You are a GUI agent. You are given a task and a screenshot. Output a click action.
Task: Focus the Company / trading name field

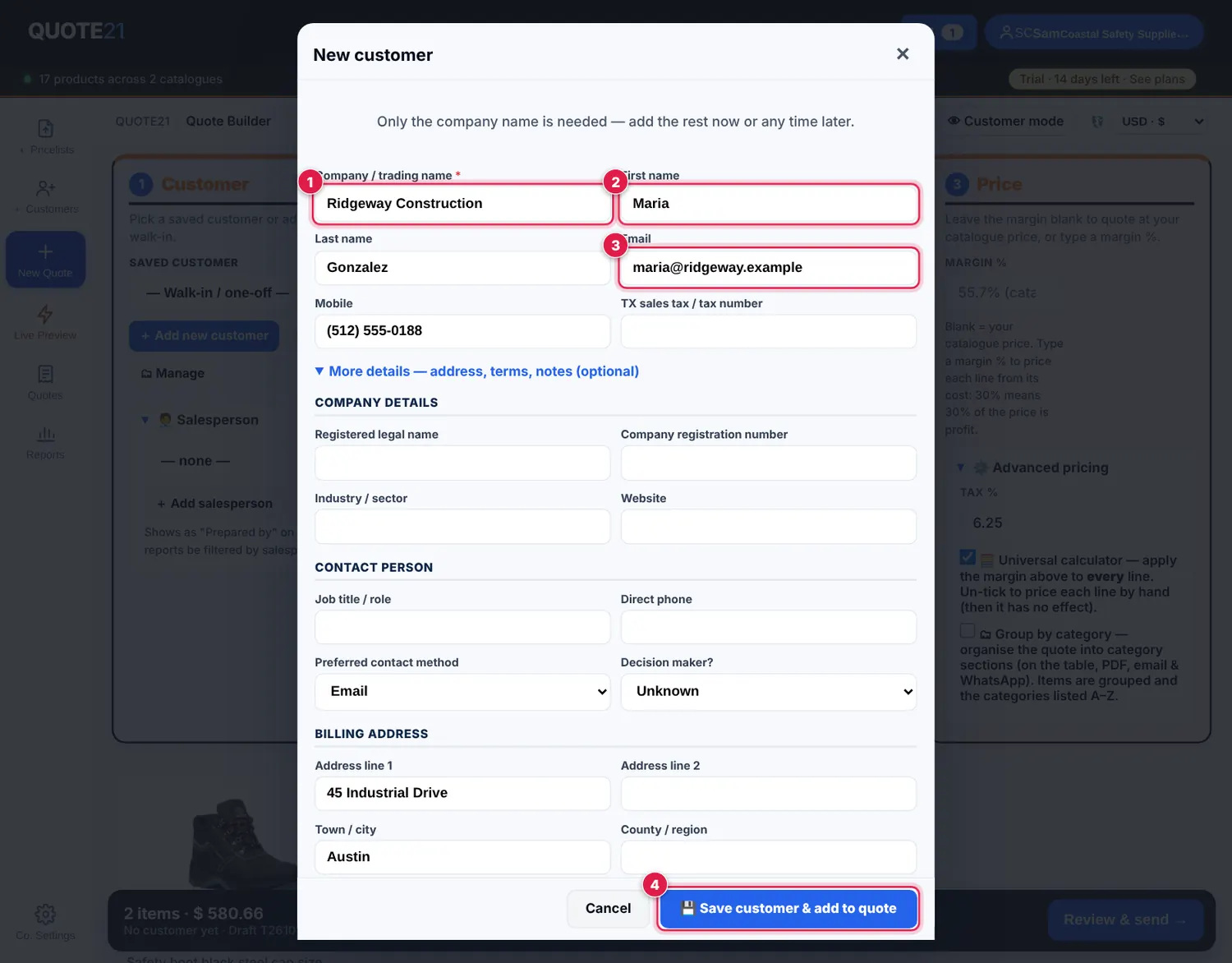coord(462,204)
